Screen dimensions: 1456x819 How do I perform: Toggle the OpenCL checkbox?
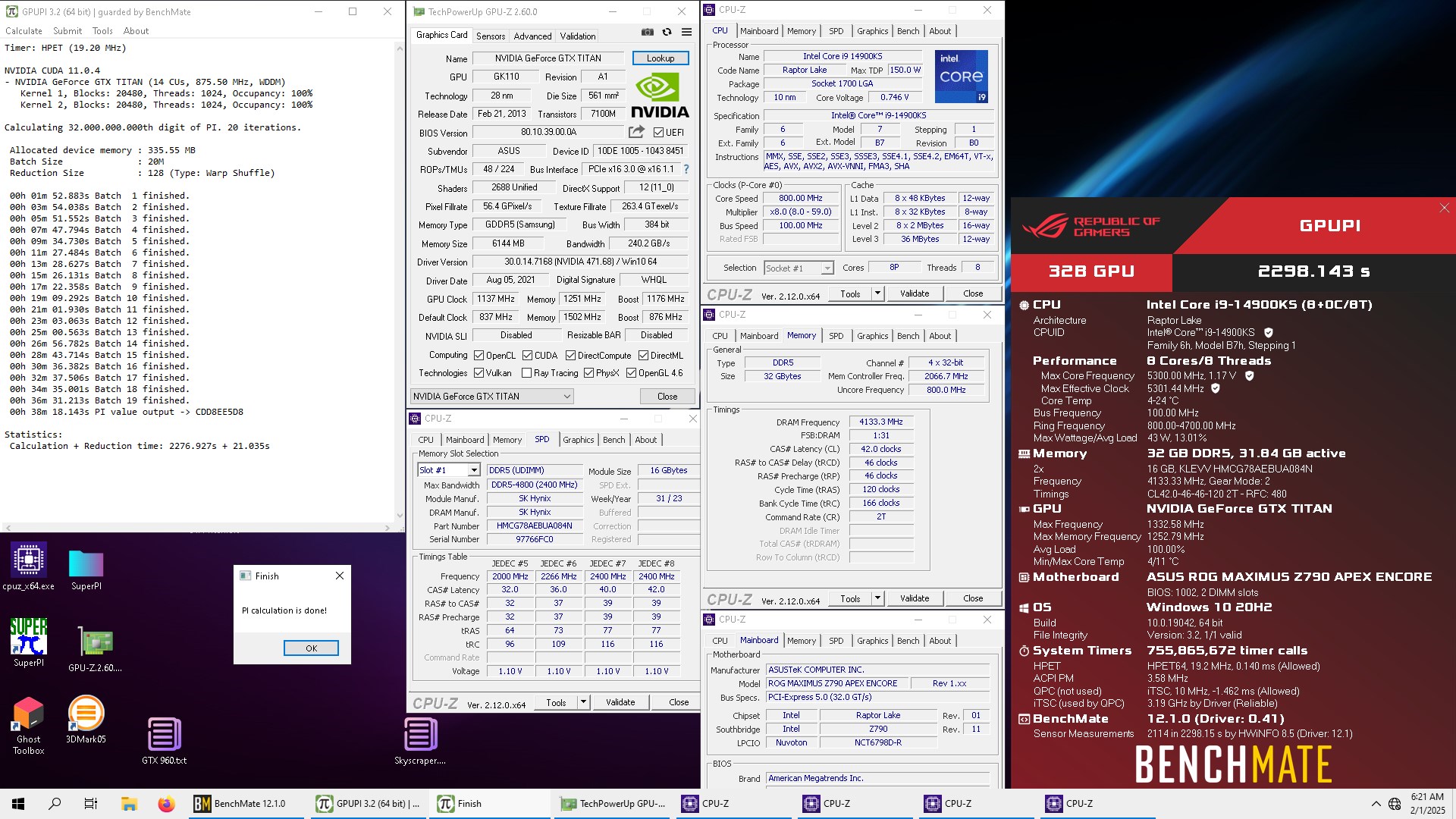click(x=479, y=355)
